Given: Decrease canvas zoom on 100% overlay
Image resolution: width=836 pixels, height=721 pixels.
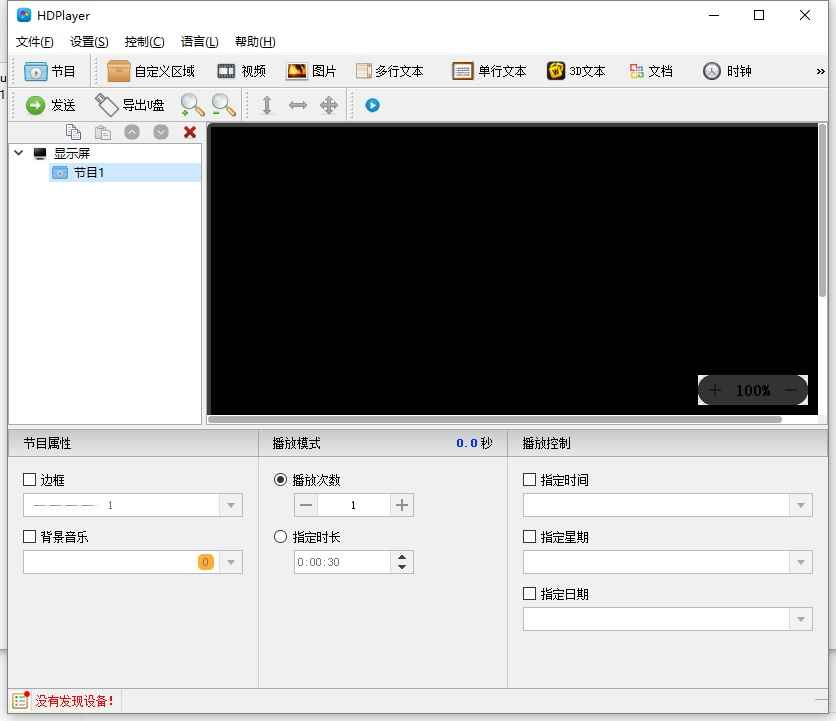Looking at the screenshot, I should tap(791, 390).
